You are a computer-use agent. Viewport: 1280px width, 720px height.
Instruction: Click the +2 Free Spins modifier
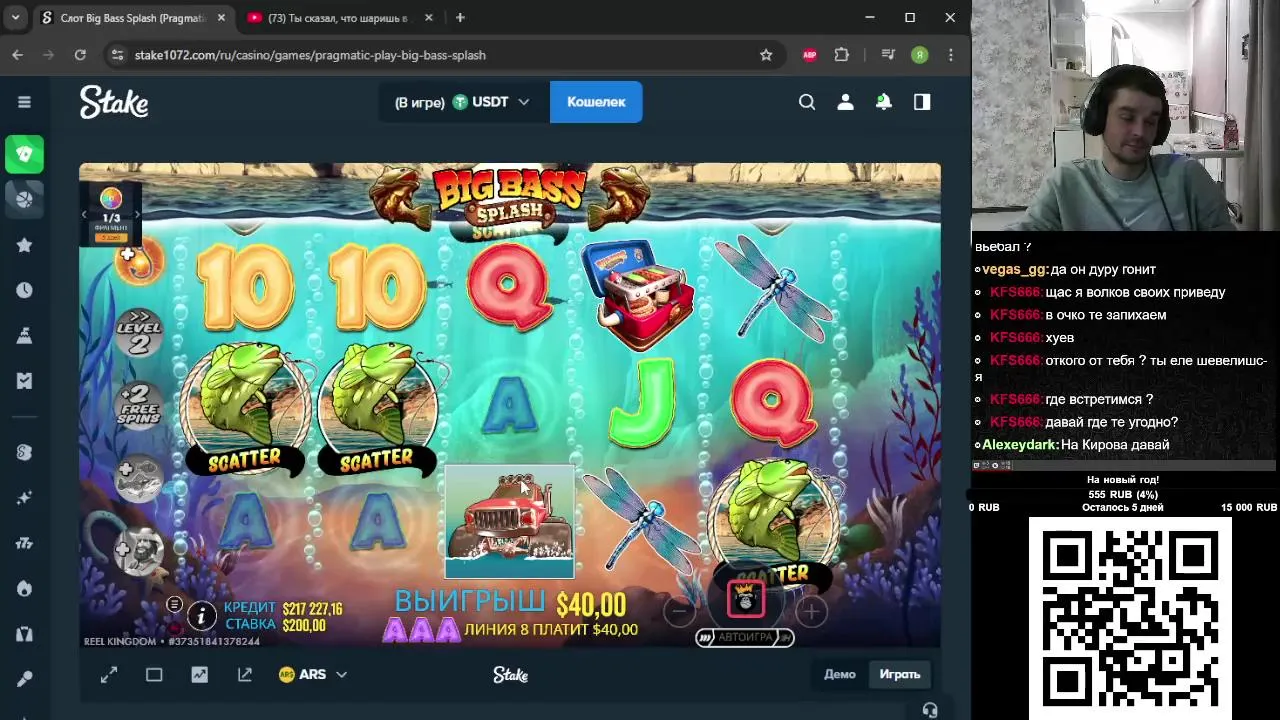[x=138, y=404]
